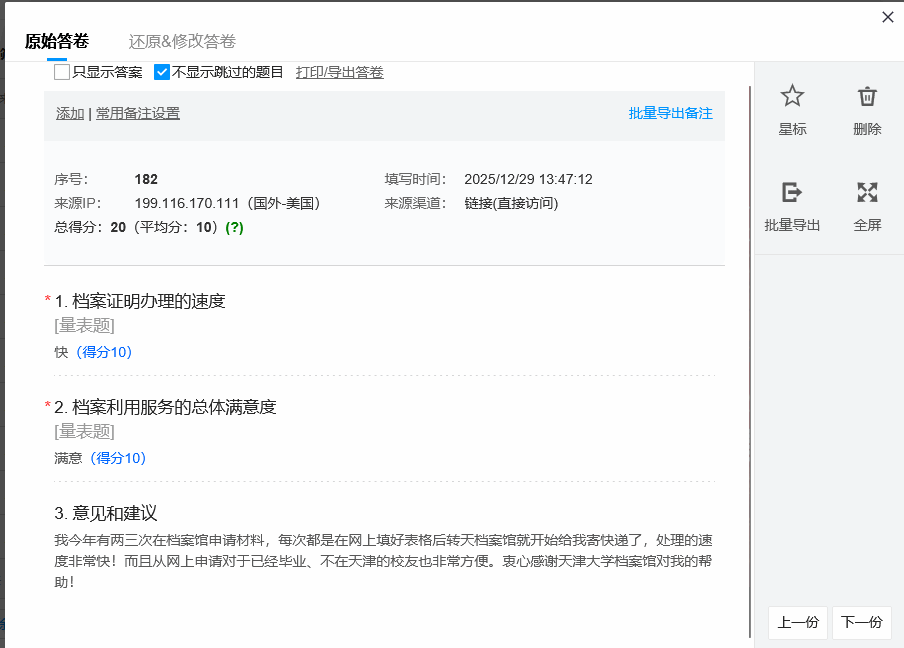Viewport: 904px width, 648px height.
Task: Click the 批量导出备注 link
Action: tap(670, 113)
